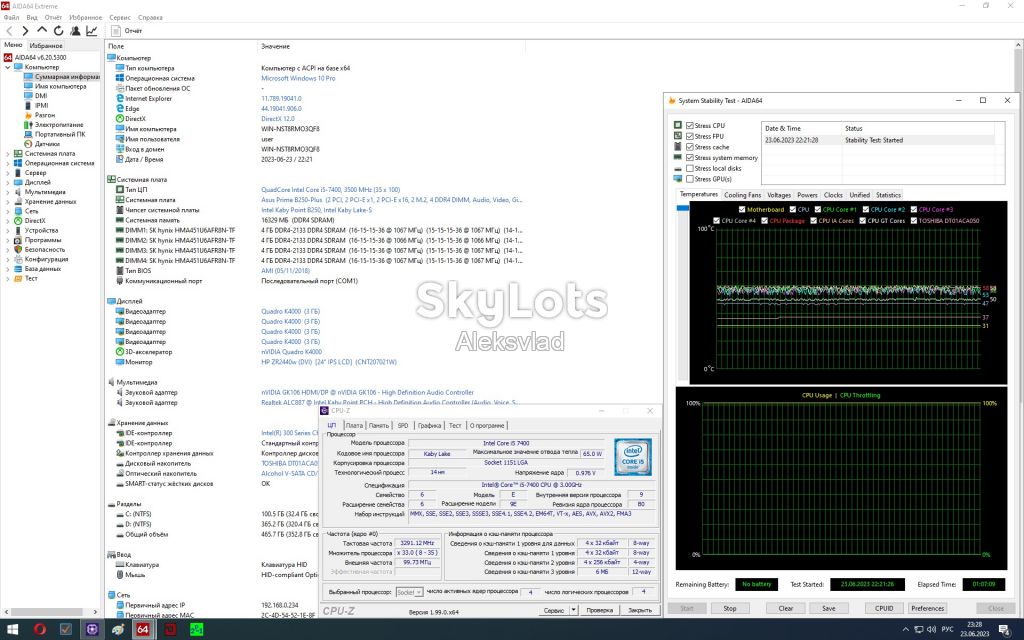Open Preferences in Stability Test
The image size is (1024, 640).
point(927,608)
